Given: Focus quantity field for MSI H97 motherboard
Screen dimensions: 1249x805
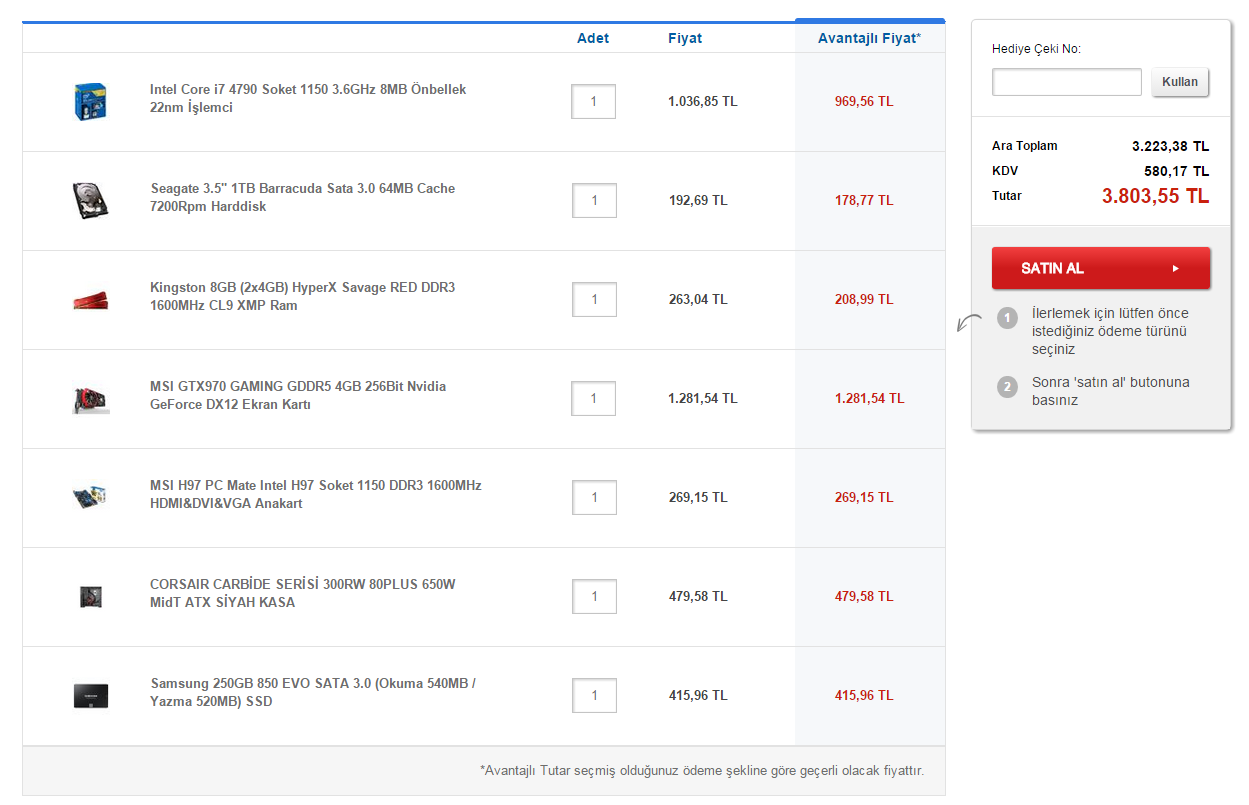Looking at the screenshot, I should 594,497.
